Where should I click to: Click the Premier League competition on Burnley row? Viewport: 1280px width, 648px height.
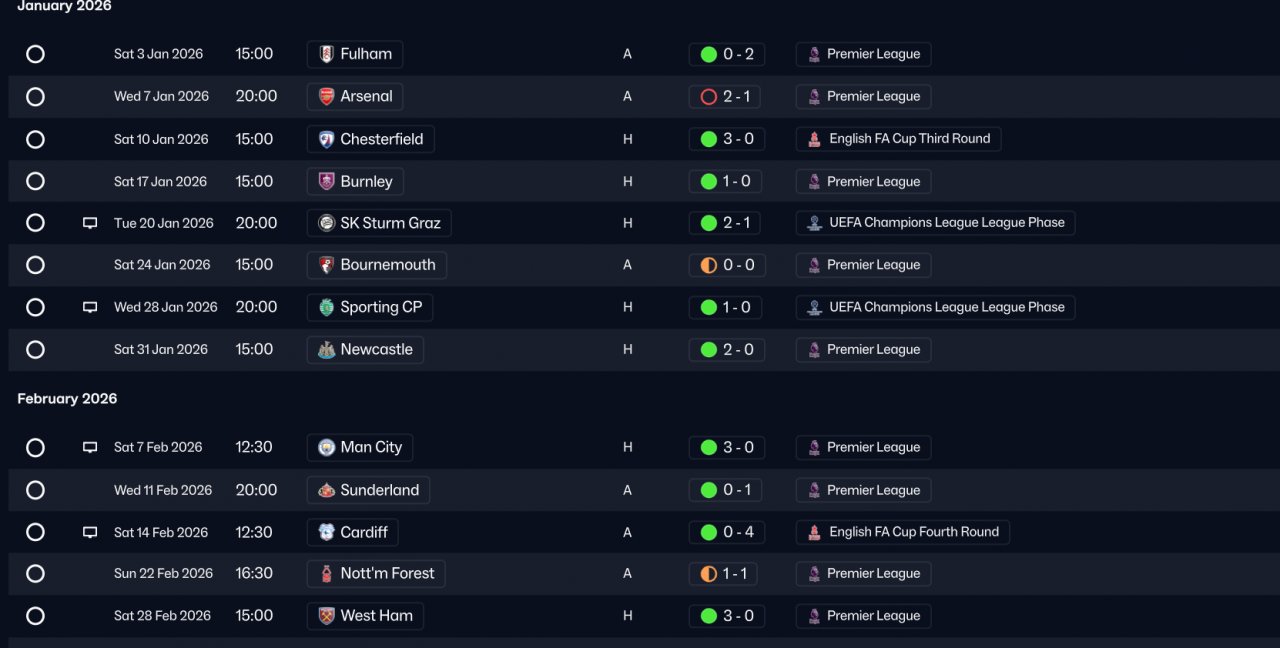point(863,182)
